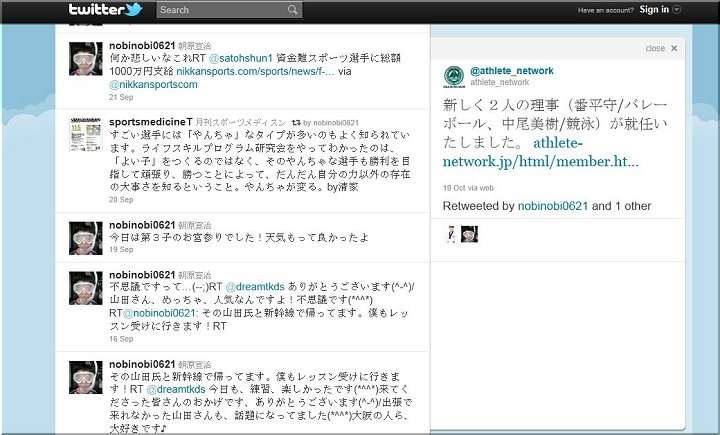The image size is (720, 435).
Task: Open the @athlete_network profile link
Action: coord(511,71)
